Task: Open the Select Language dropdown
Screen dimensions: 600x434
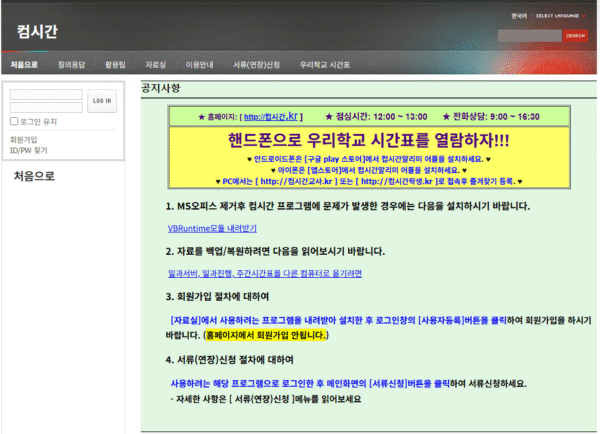Action: tap(561, 16)
